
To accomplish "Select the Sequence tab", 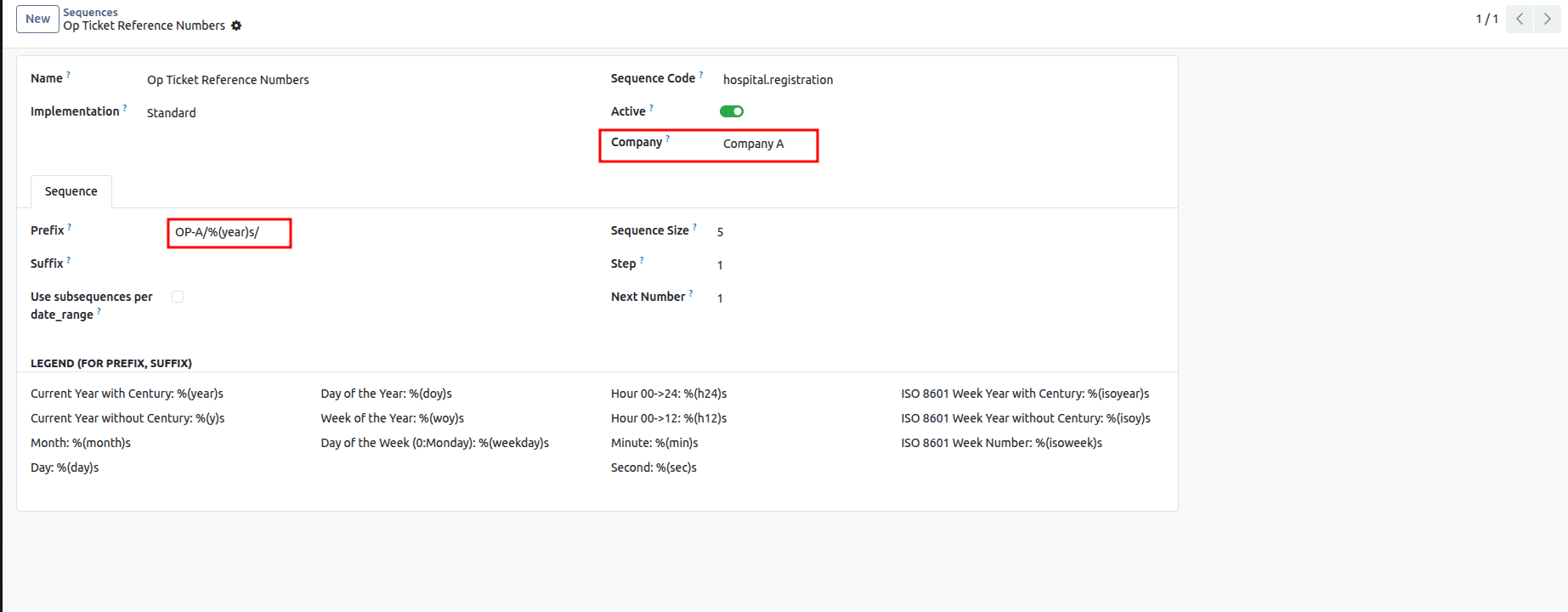I will (x=71, y=191).
